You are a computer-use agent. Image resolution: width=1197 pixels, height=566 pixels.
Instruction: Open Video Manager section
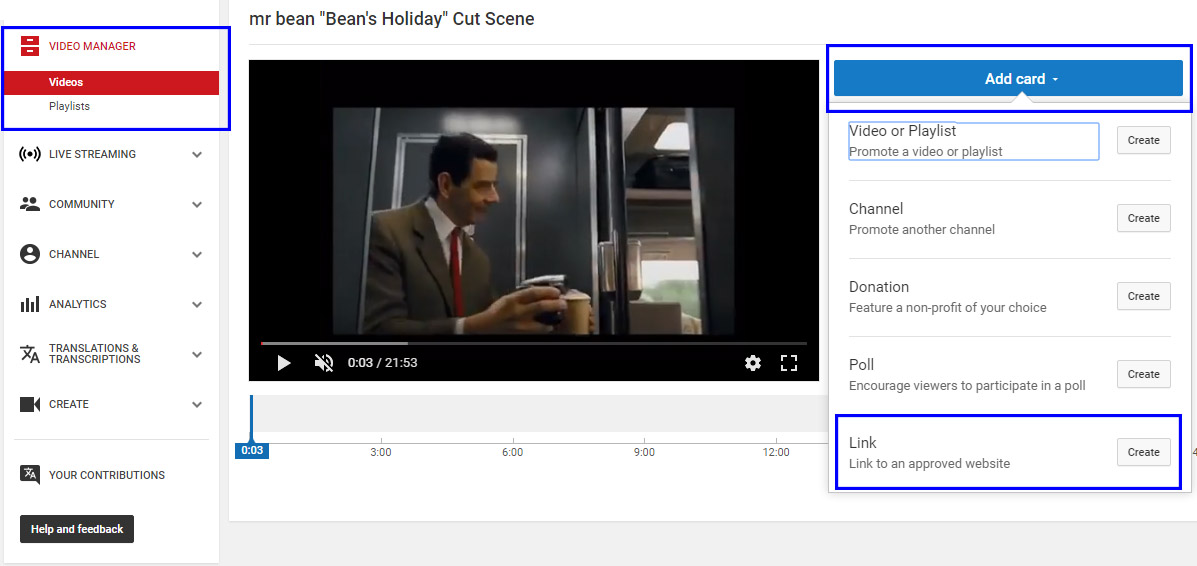[x=92, y=46]
